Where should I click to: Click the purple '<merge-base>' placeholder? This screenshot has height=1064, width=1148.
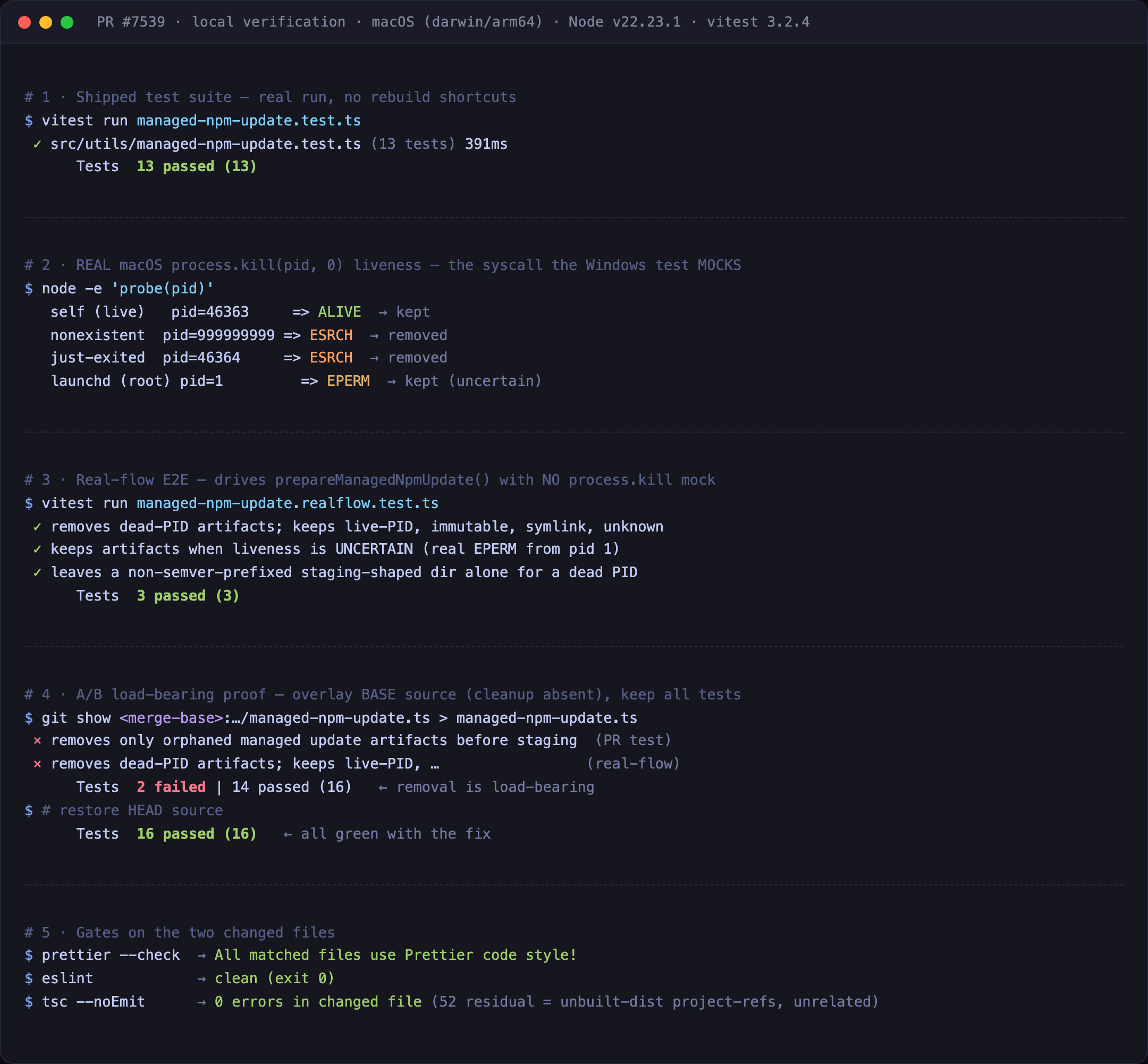(171, 718)
